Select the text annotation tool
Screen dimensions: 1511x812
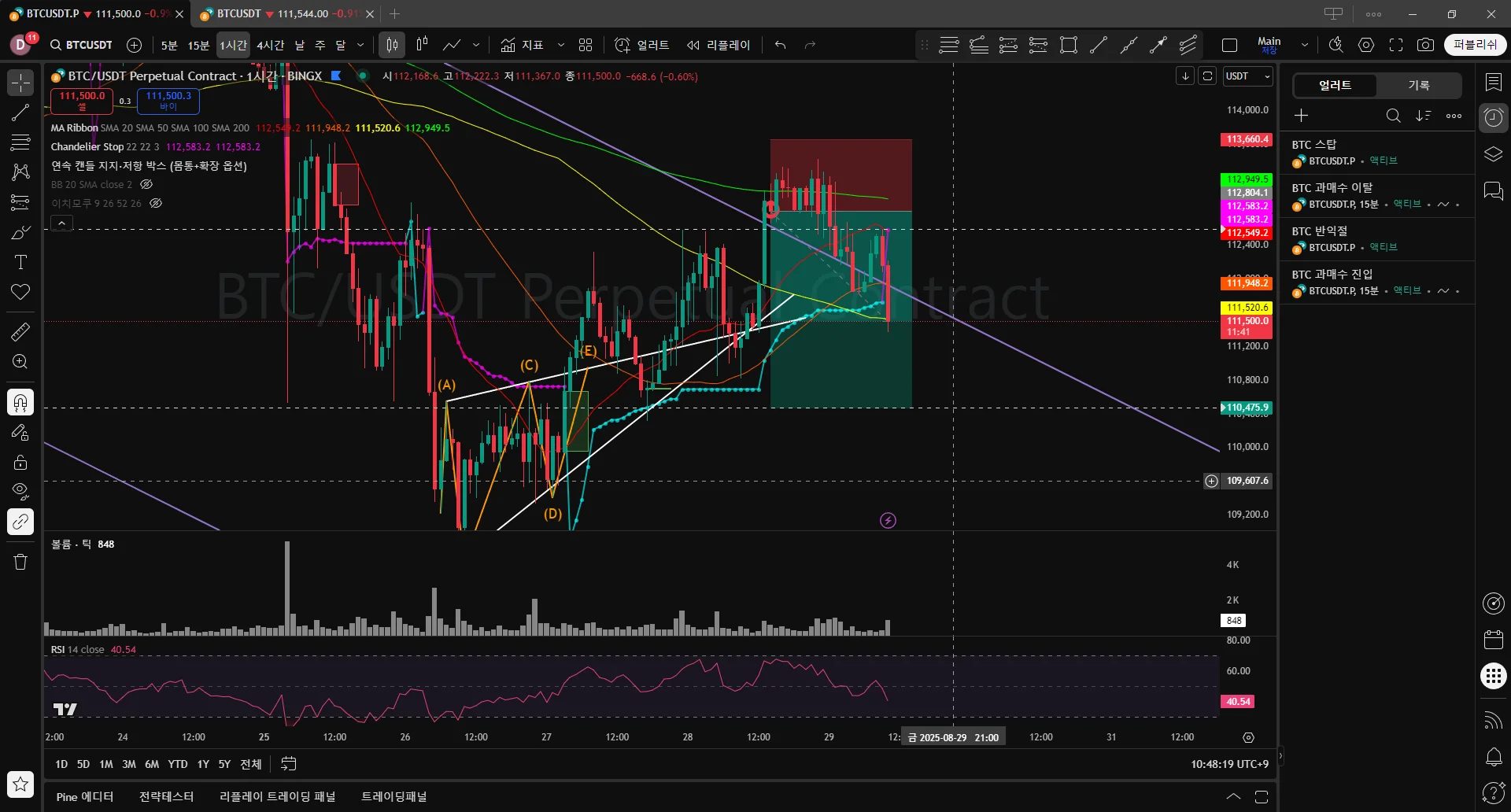point(20,262)
